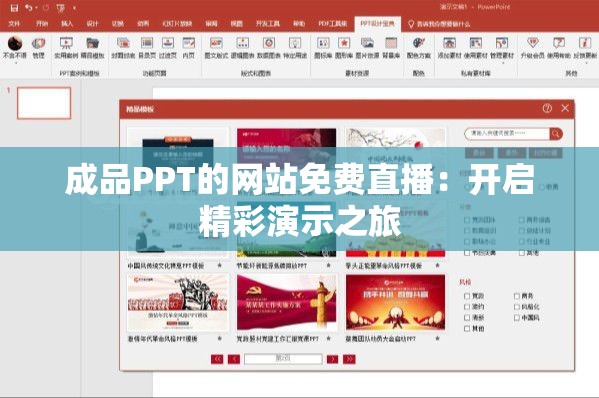Check the 其他 checkbox under 风格
Image resolution: width=599 pixels, height=398 pixels.
467,328
